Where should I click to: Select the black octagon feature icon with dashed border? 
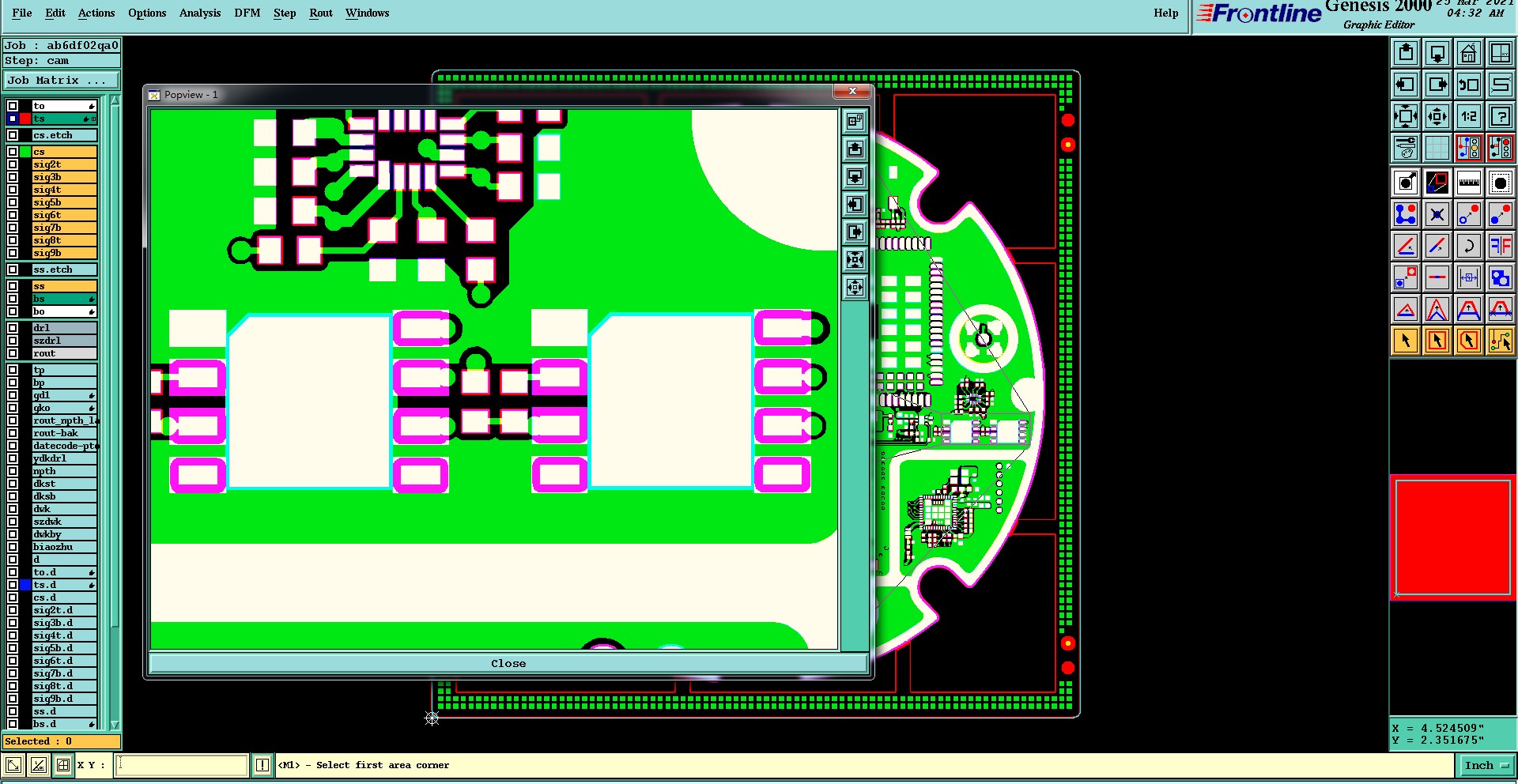click(1501, 183)
